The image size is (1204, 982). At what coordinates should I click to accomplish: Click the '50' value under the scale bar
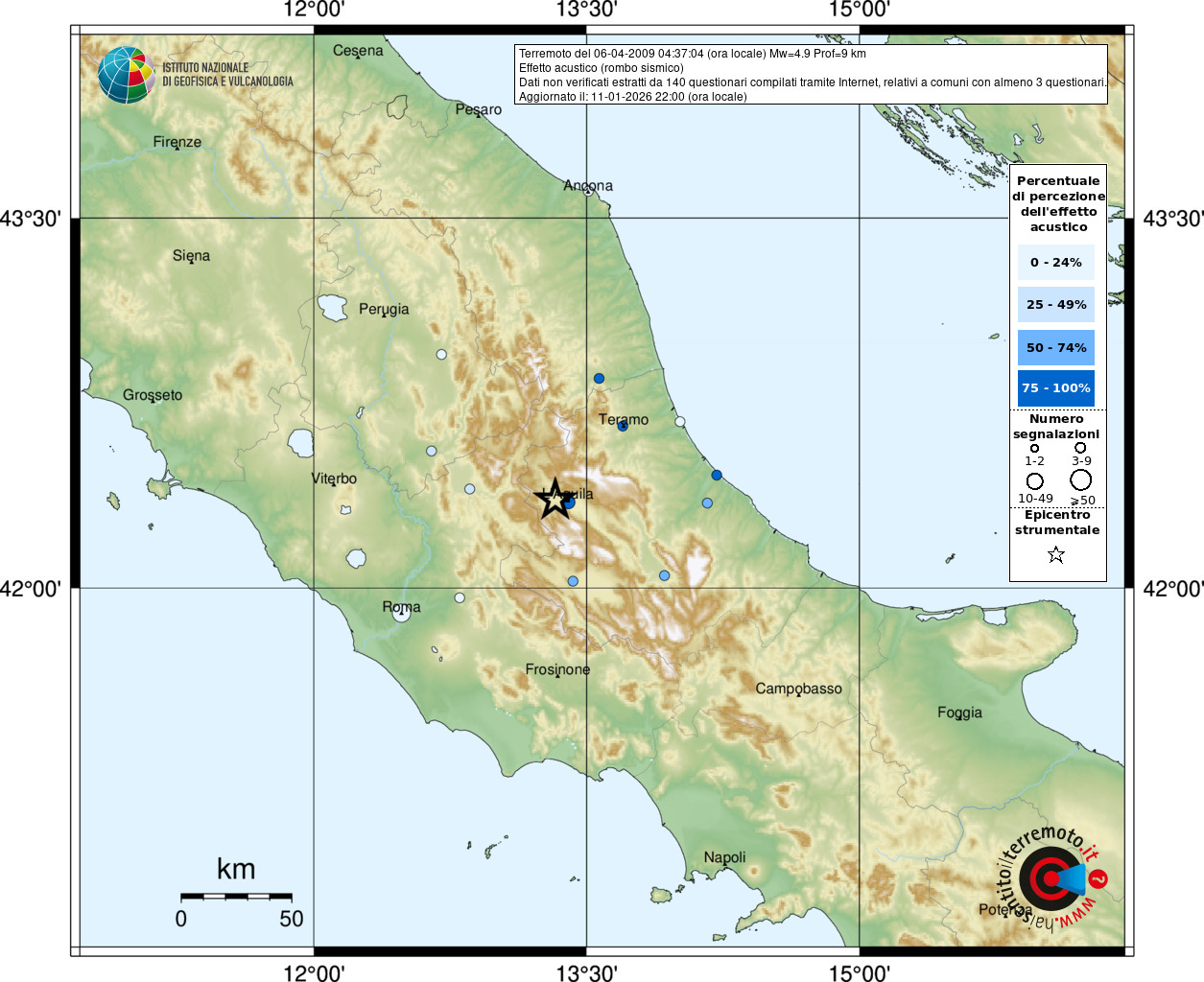tap(292, 919)
